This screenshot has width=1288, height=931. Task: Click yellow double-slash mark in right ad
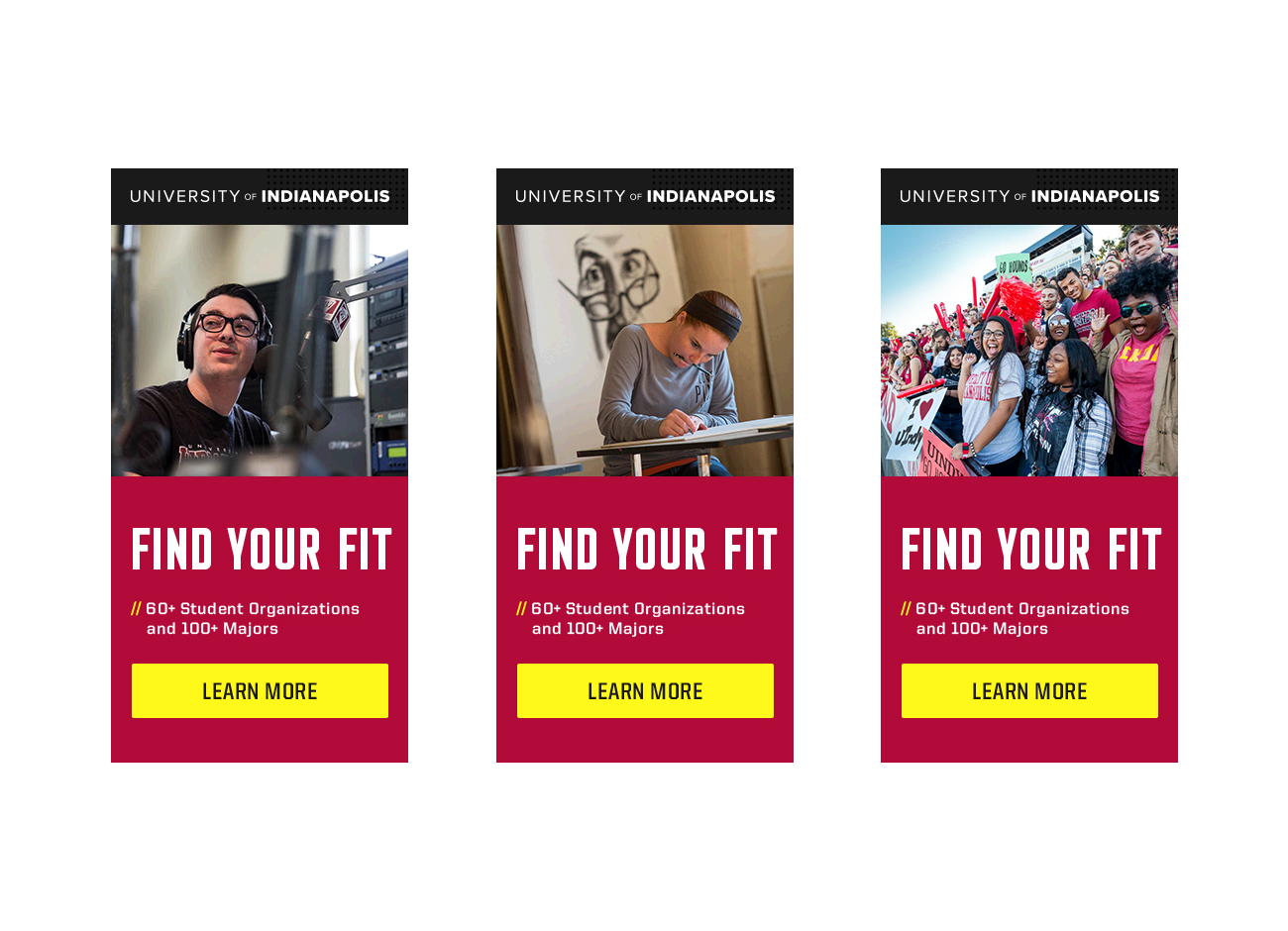(x=907, y=608)
